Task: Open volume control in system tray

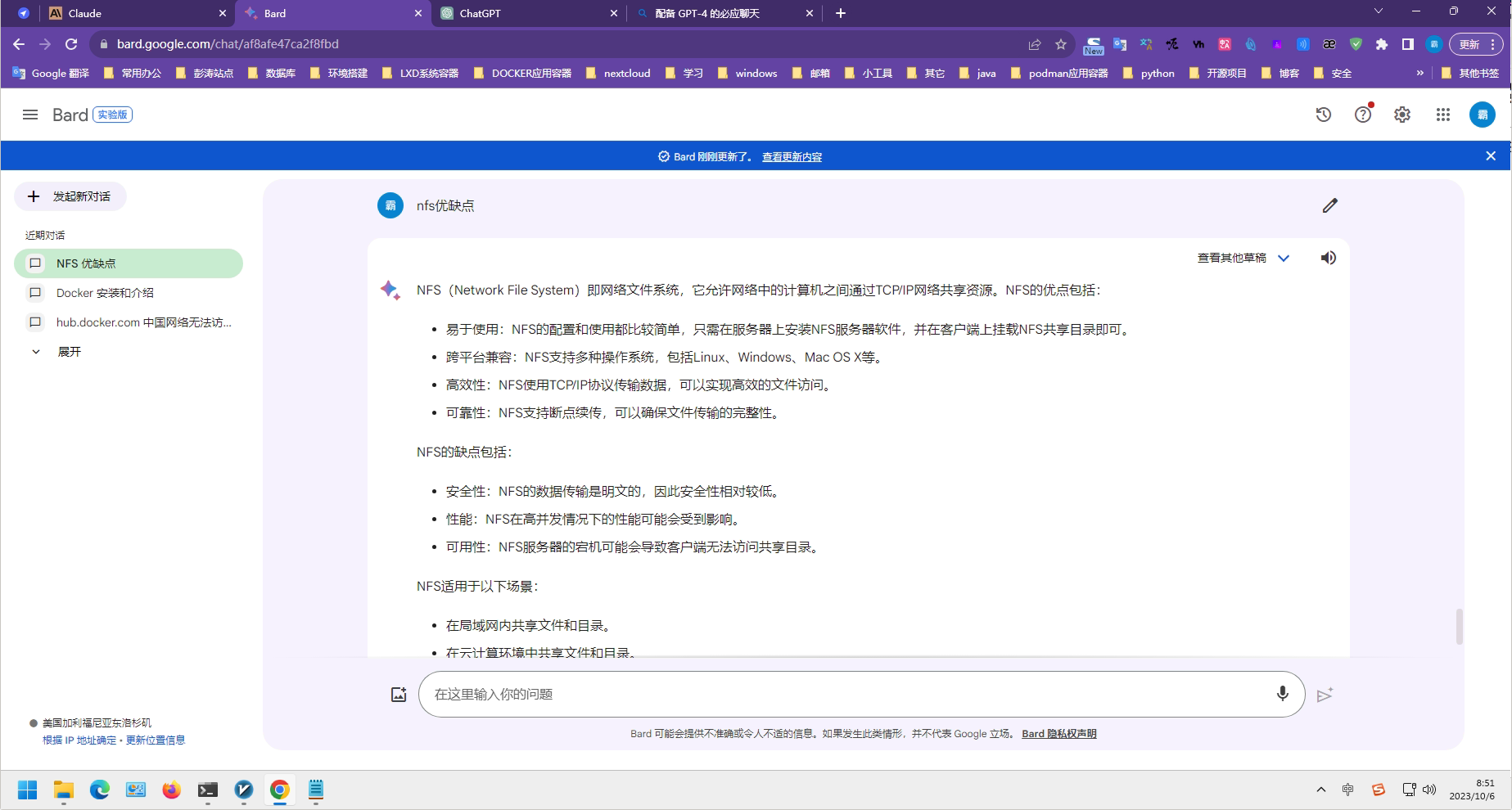Action: 1429,790
